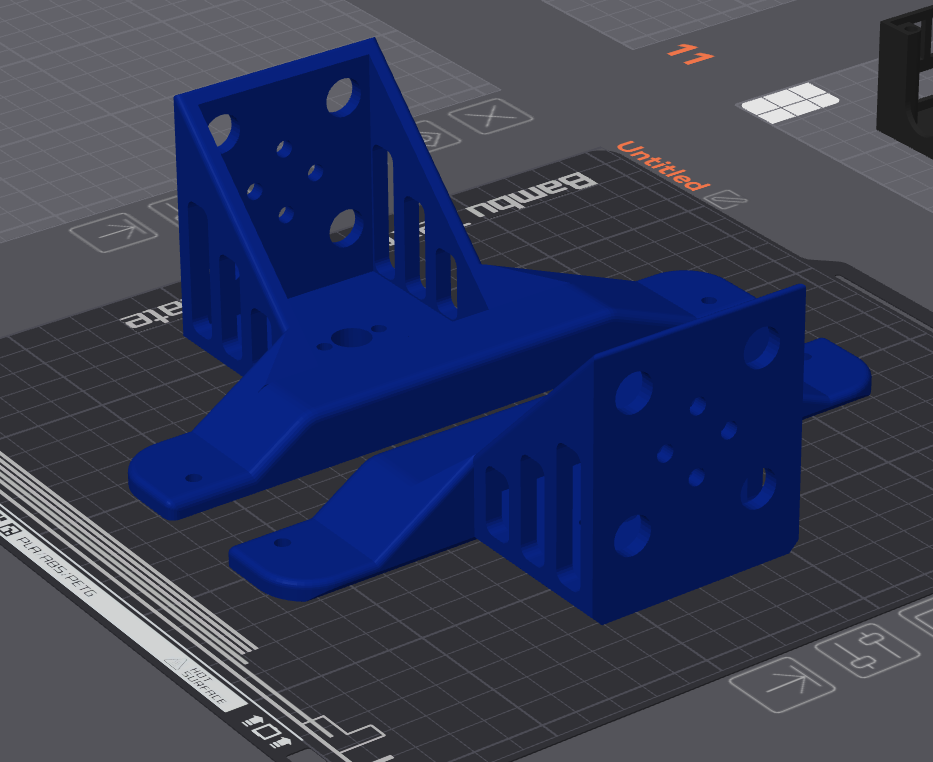Click the X remove icon on the rear plate
Image resolution: width=933 pixels, height=762 pixels.
pos(490,116)
